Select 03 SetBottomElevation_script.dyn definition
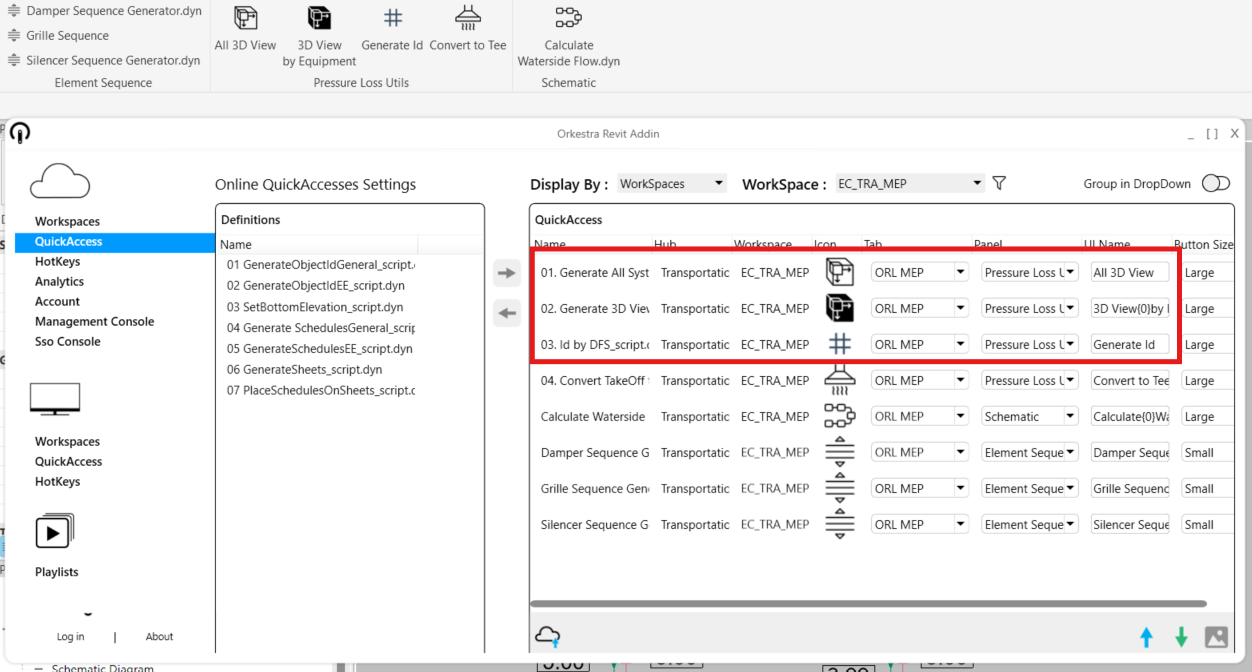 315,307
